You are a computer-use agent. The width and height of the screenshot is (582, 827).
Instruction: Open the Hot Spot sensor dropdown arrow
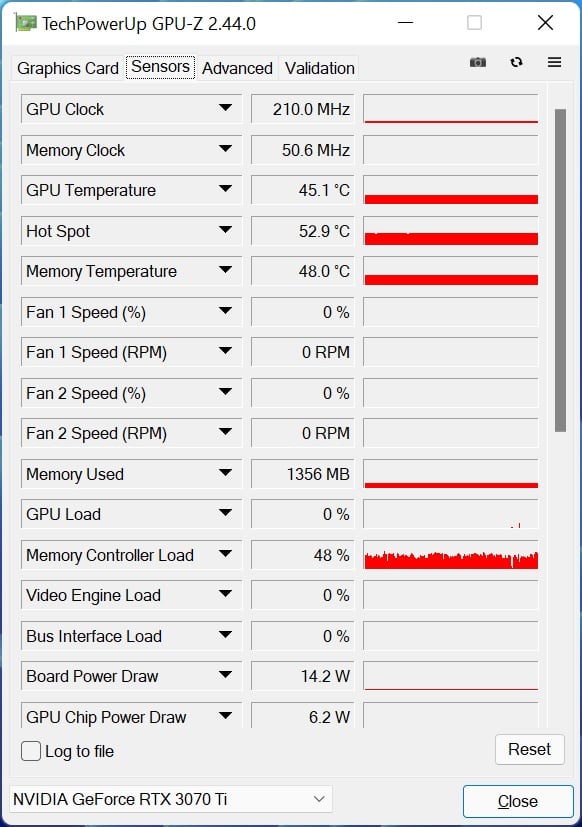pyautogui.click(x=225, y=229)
